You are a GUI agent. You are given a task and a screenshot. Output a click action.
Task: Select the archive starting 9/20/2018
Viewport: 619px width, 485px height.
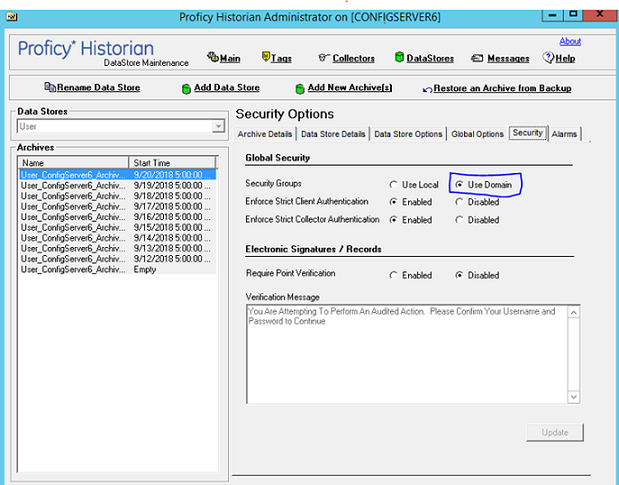[117, 175]
